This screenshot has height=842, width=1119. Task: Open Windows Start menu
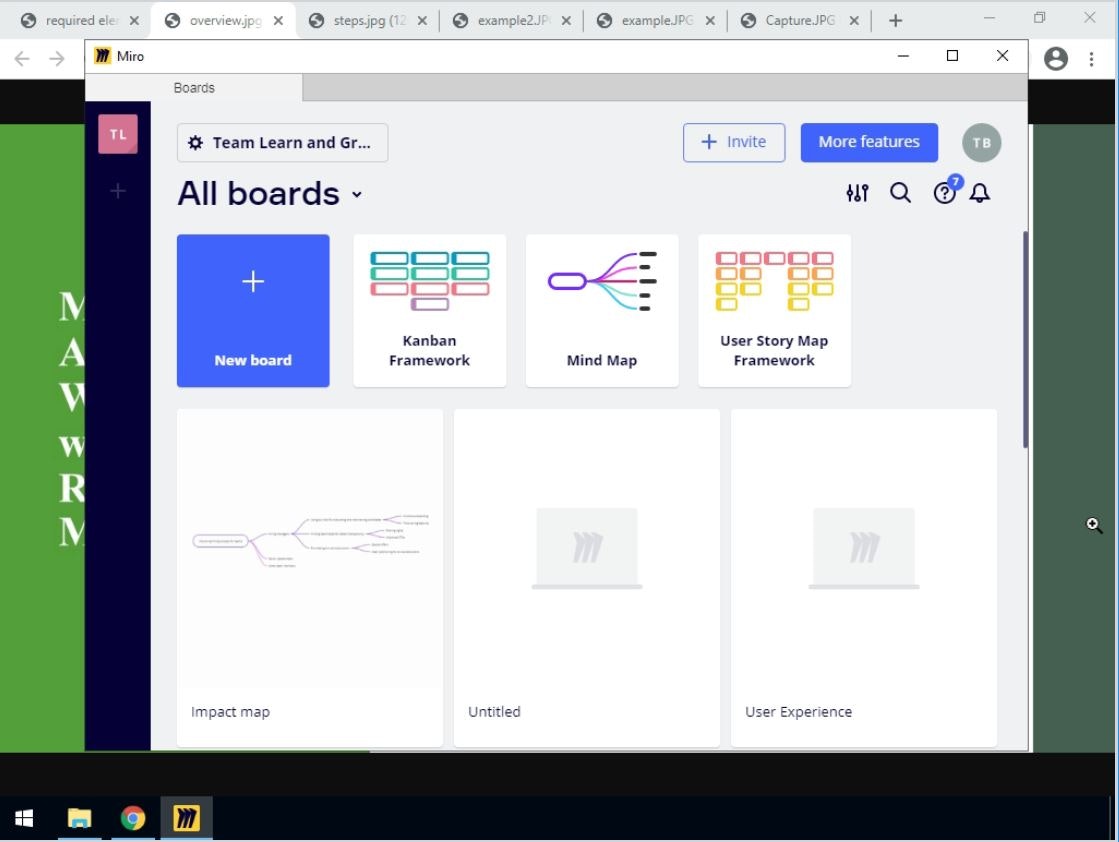24,818
